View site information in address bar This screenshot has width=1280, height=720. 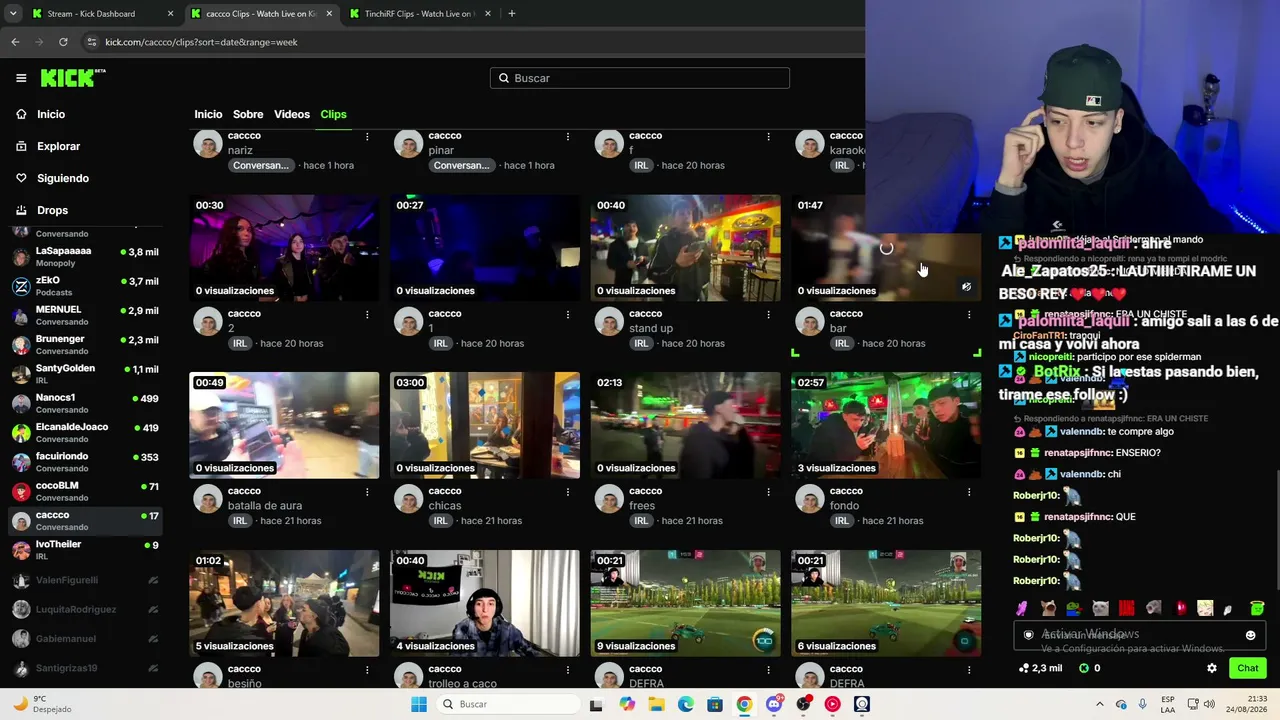click(92, 42)
